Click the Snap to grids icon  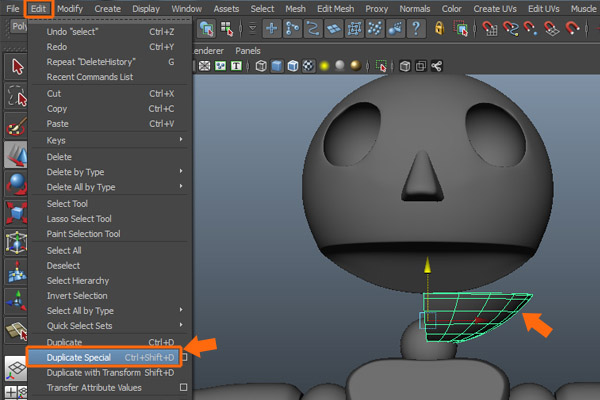(492, 29)
